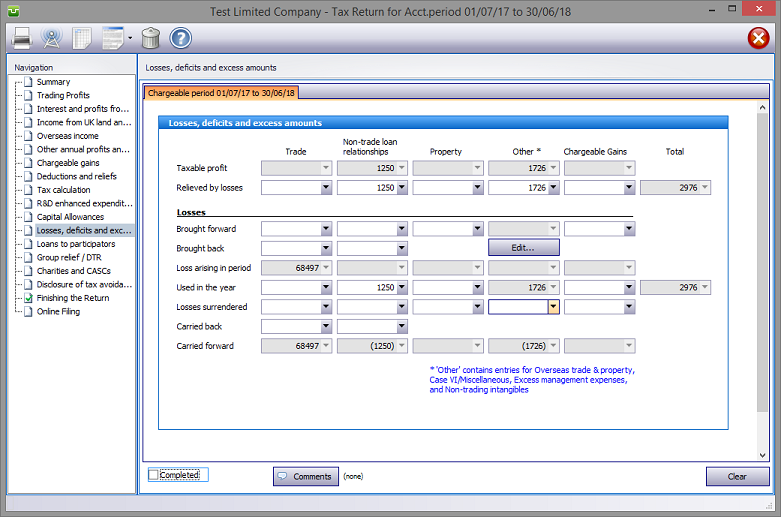Open Brought forward Trade dropdown arrow
Viewport: 781px width, 517px height.
326,229
